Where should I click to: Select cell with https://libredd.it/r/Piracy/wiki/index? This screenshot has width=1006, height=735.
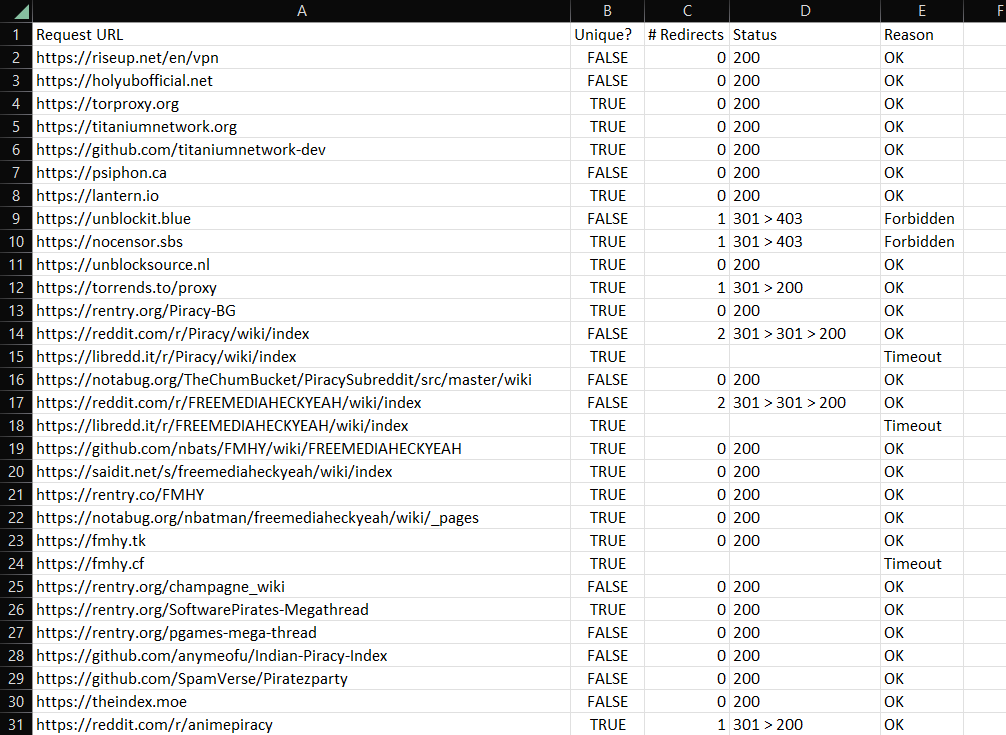click(x=302, y=357)
